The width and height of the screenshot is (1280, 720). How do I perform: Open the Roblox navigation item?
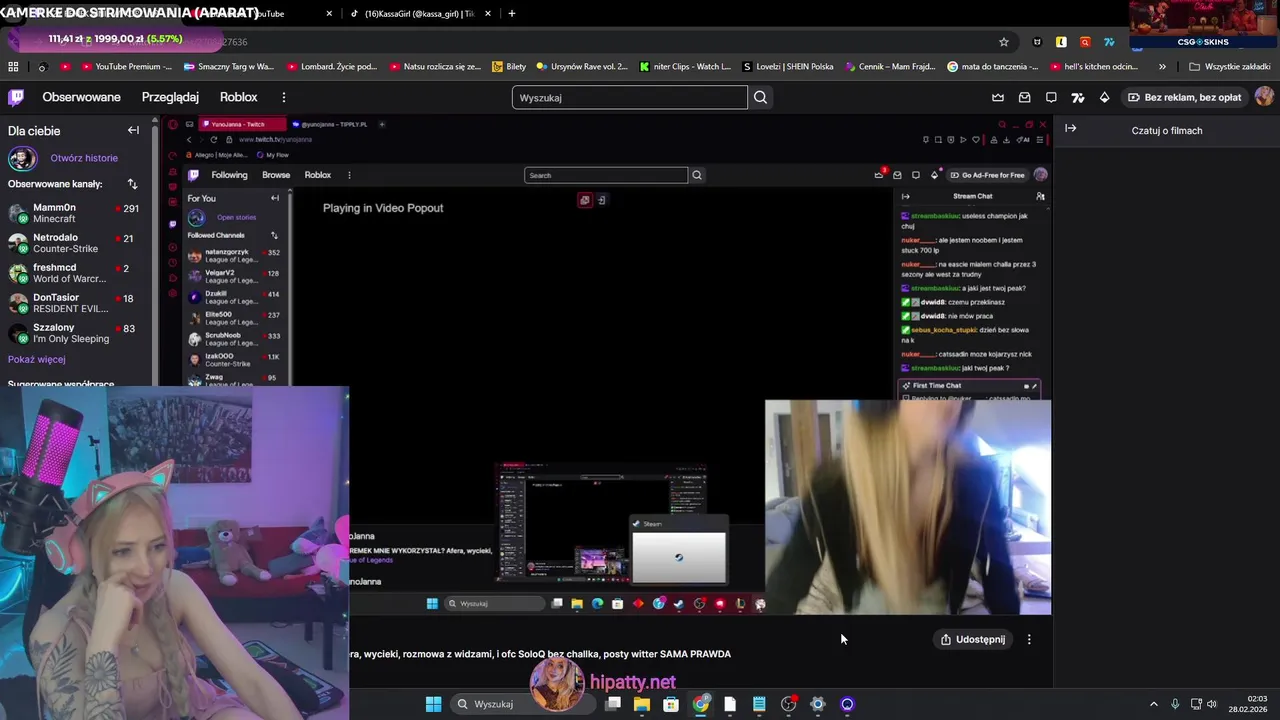pos(238,97)
